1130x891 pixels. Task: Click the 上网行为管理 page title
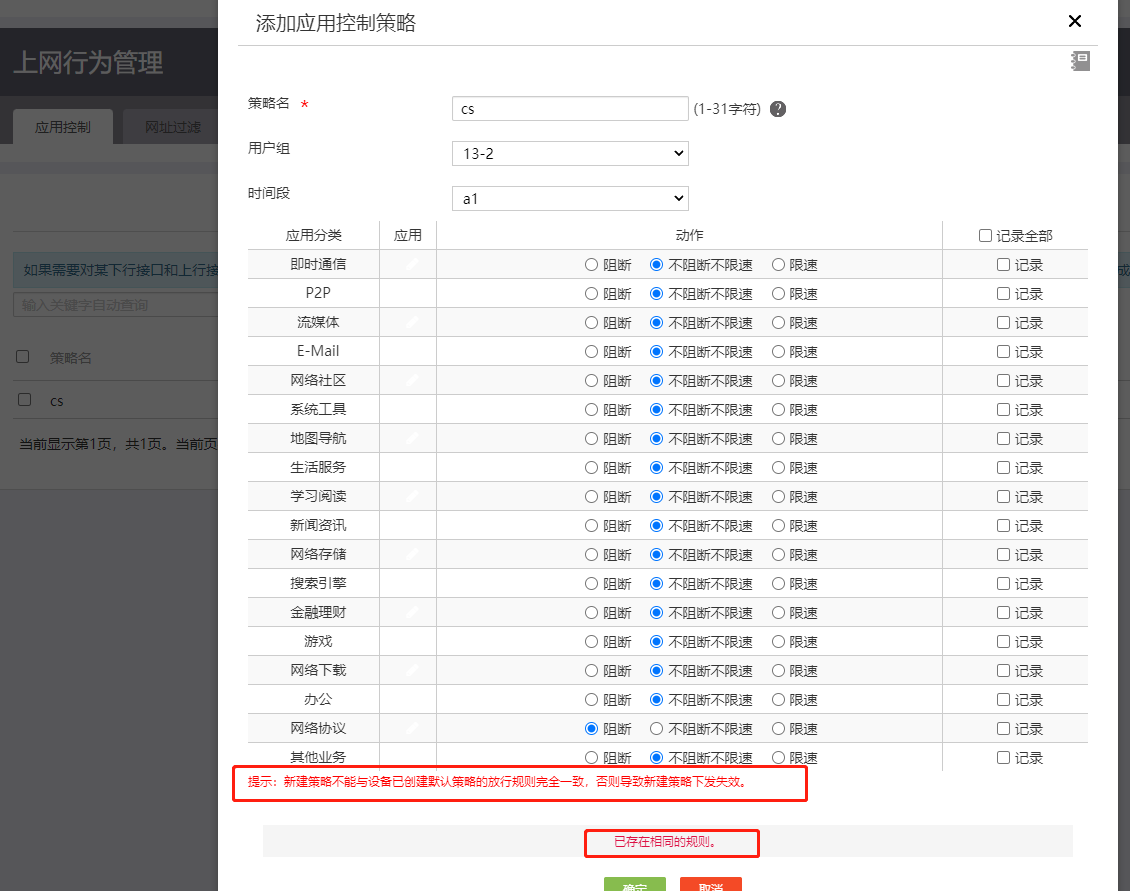pos(89,63)
